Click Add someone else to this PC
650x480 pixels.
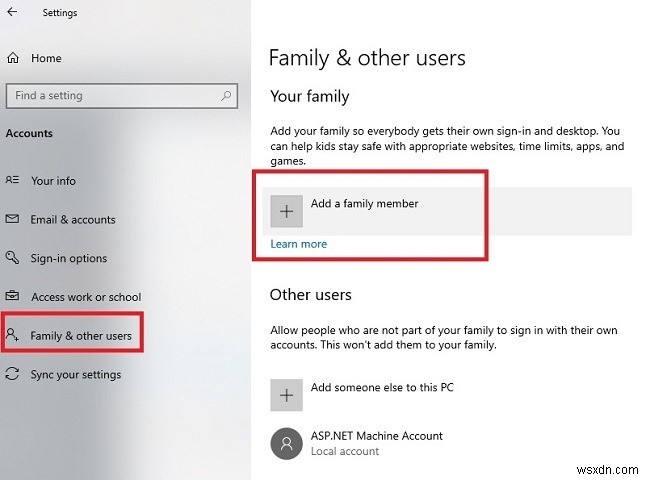(382, 387)
